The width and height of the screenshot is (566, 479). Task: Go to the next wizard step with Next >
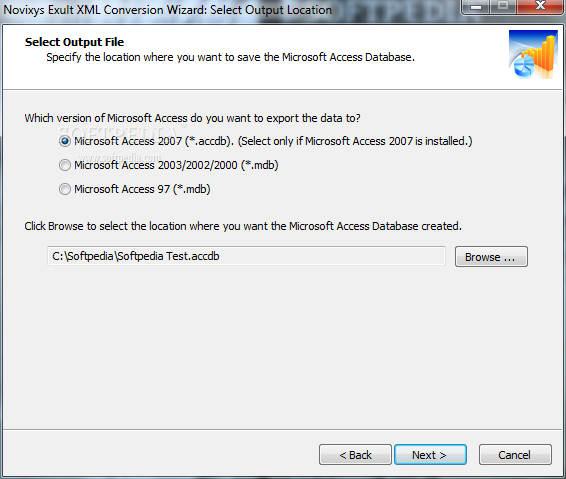(430, 454)
